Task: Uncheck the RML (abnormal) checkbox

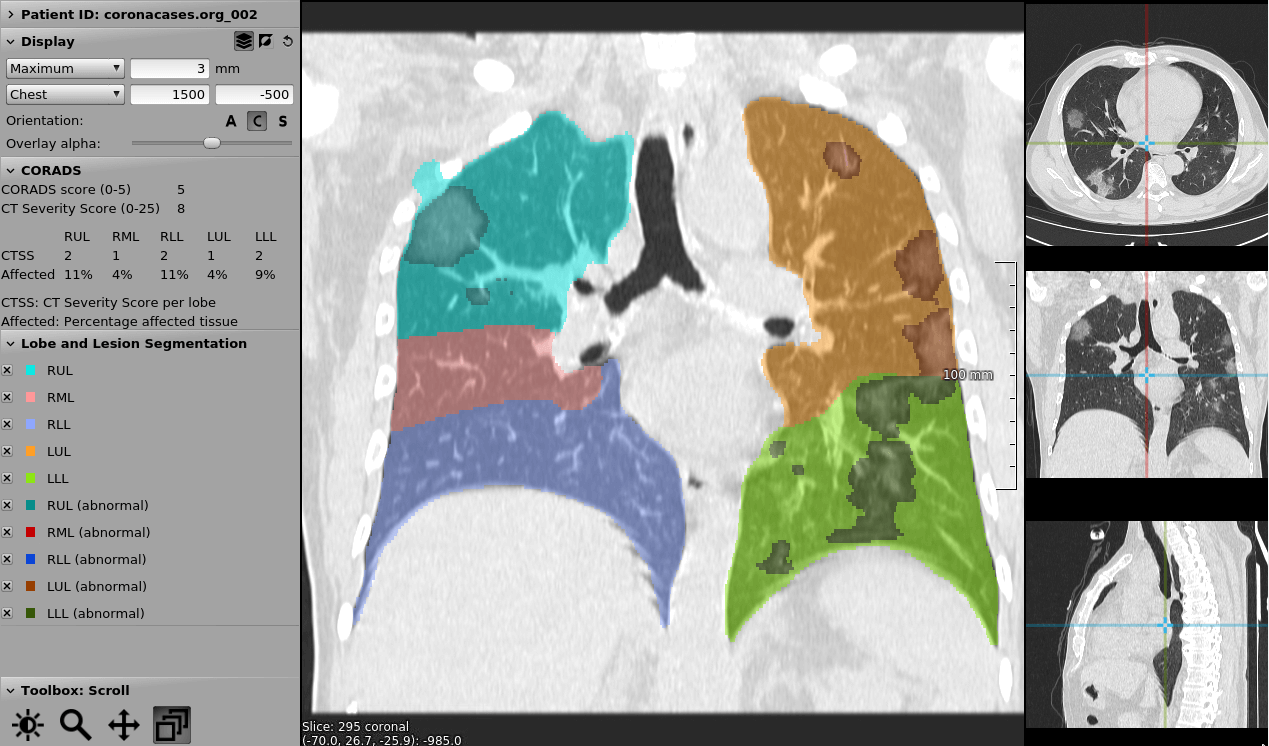Action: [x=7, y=532]
